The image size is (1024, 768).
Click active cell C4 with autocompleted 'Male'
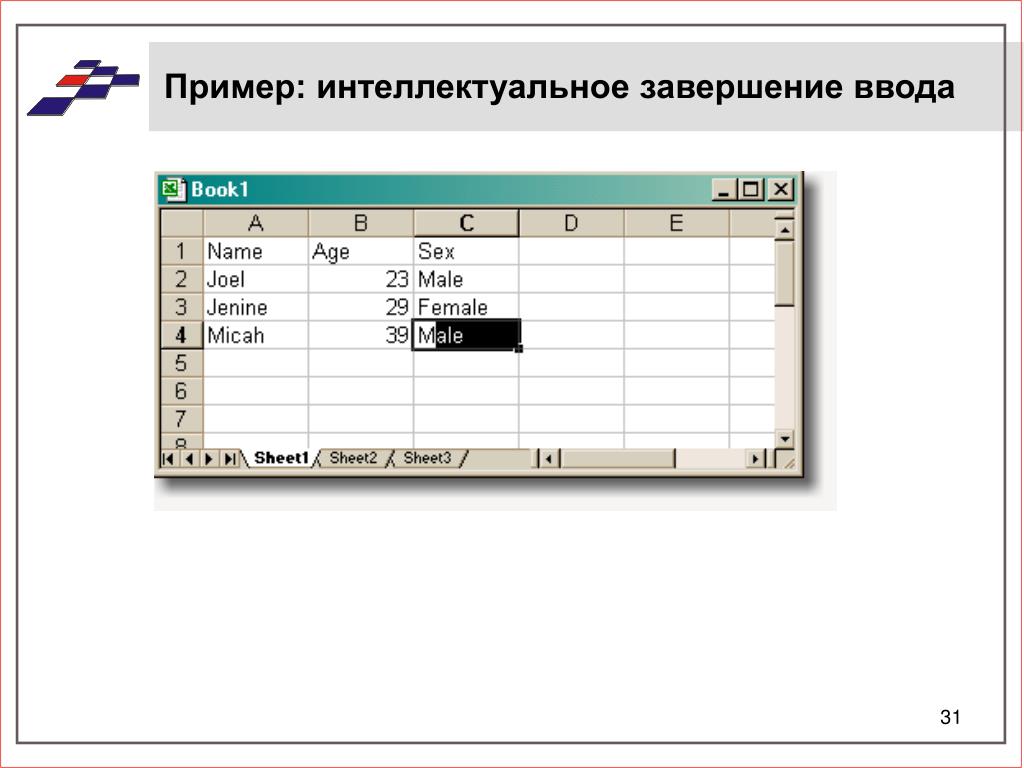(x=466, y=335)
